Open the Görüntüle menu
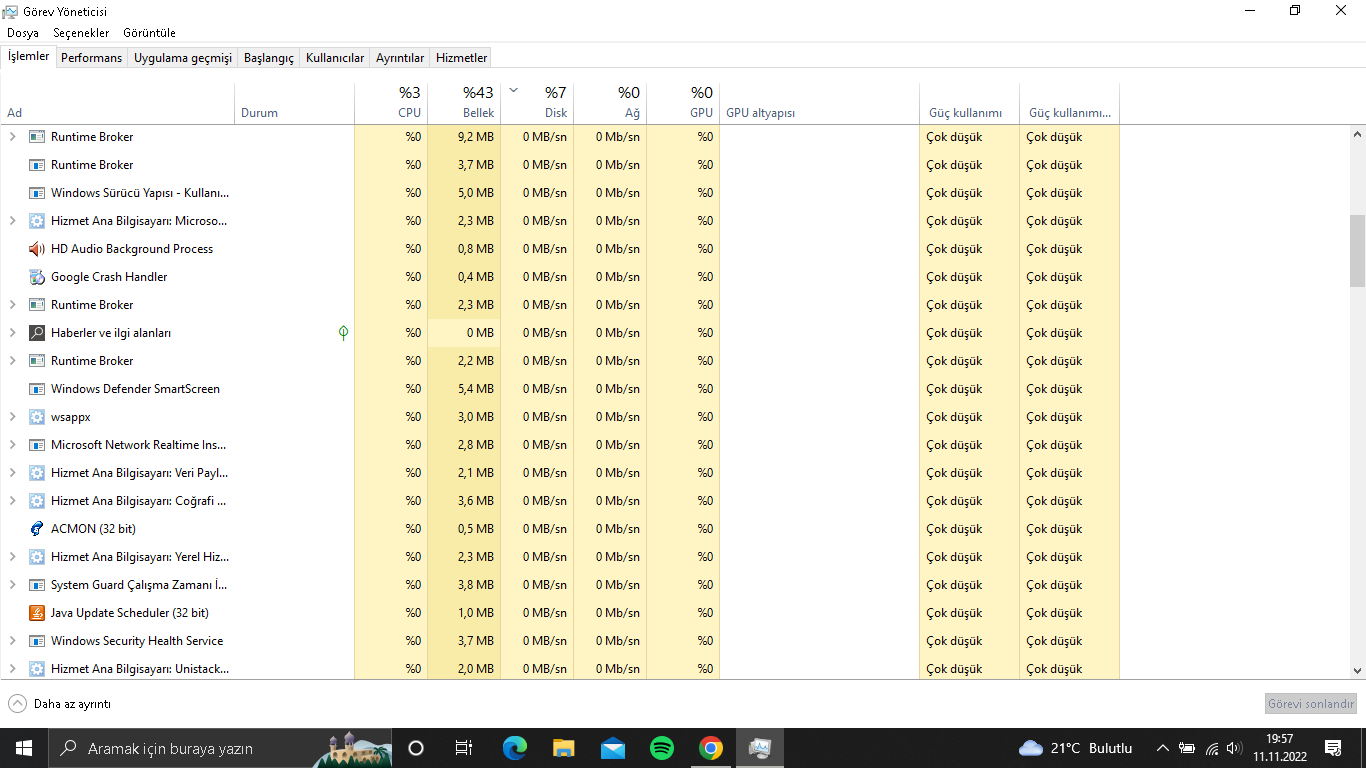Viewport: 1366px width, 768px height. pos(150,33)
